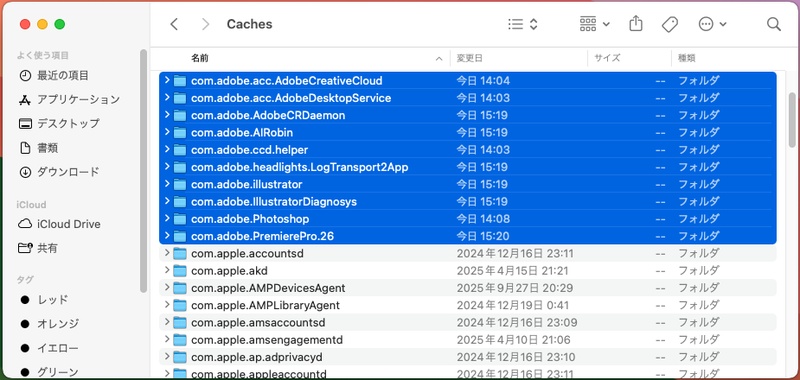Click com.adobe.IllustratorDiagnosys folder icon
This screenshot has width=800, height=380.
point(180,202)
